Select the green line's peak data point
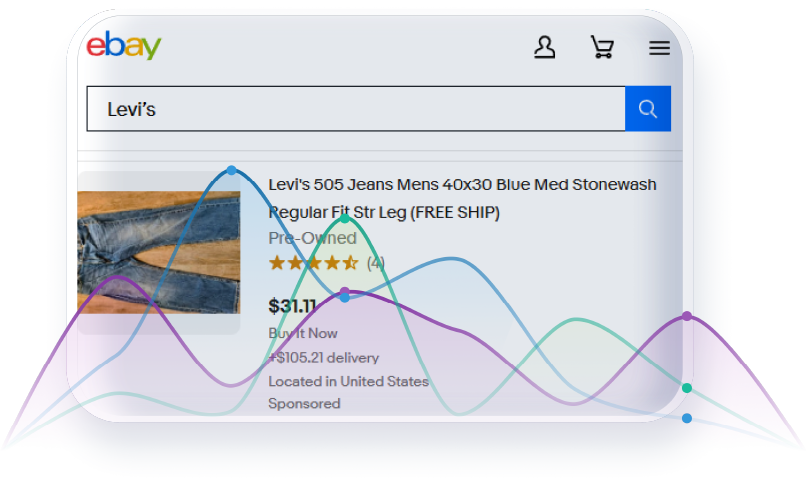Viewport: 808px width, 485px height. pyautogui.click(x=344, y=217)
